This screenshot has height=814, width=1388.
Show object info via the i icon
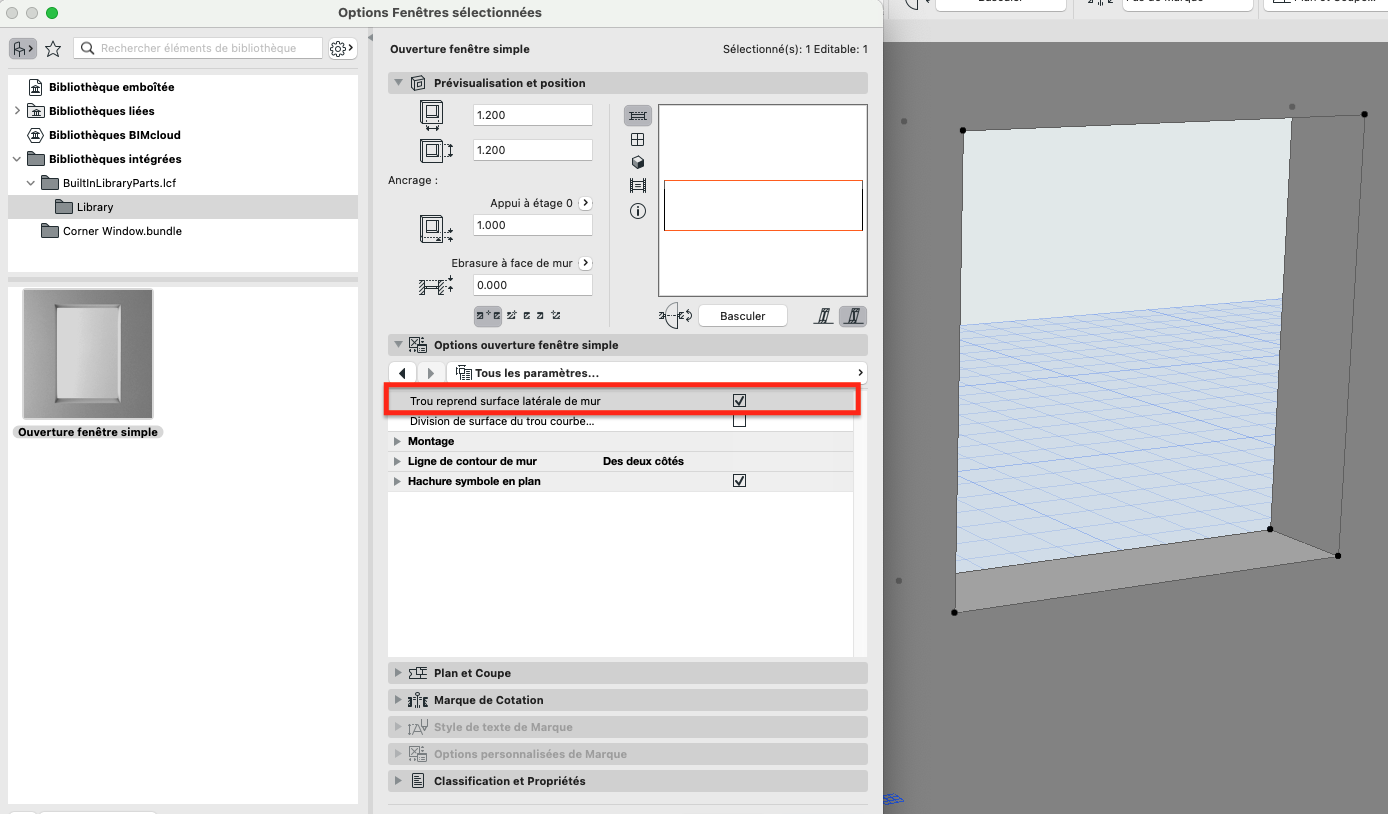pyautogui.click(x=638, y=211)
